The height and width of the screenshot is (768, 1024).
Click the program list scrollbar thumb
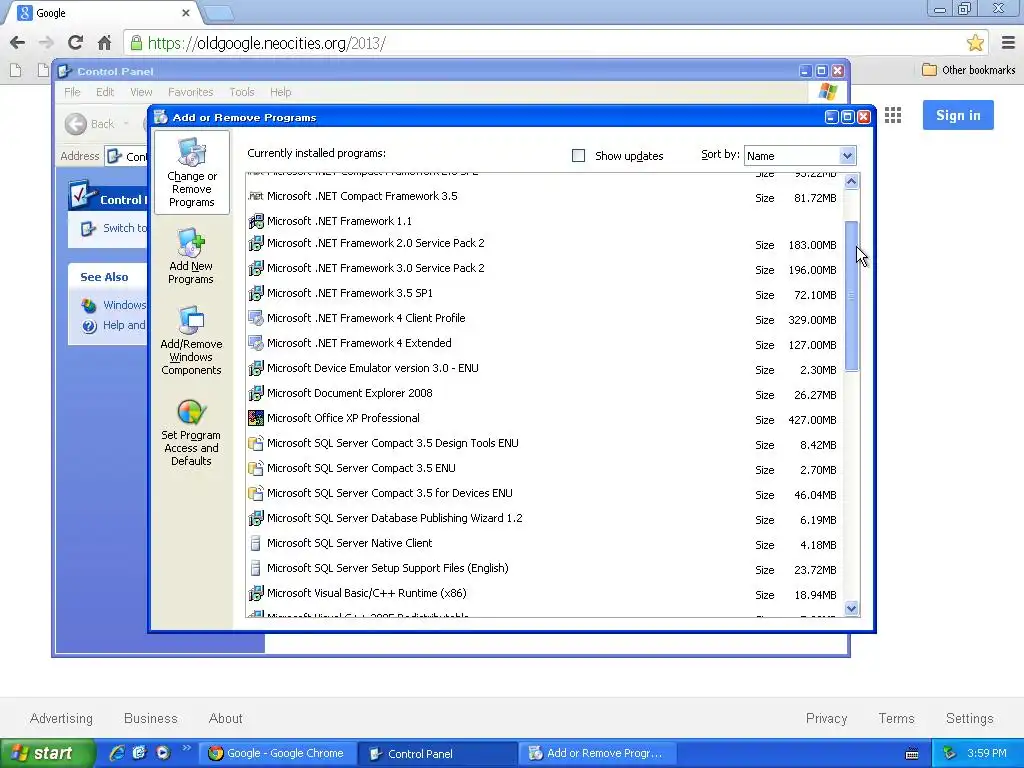(x=851, y=296)
